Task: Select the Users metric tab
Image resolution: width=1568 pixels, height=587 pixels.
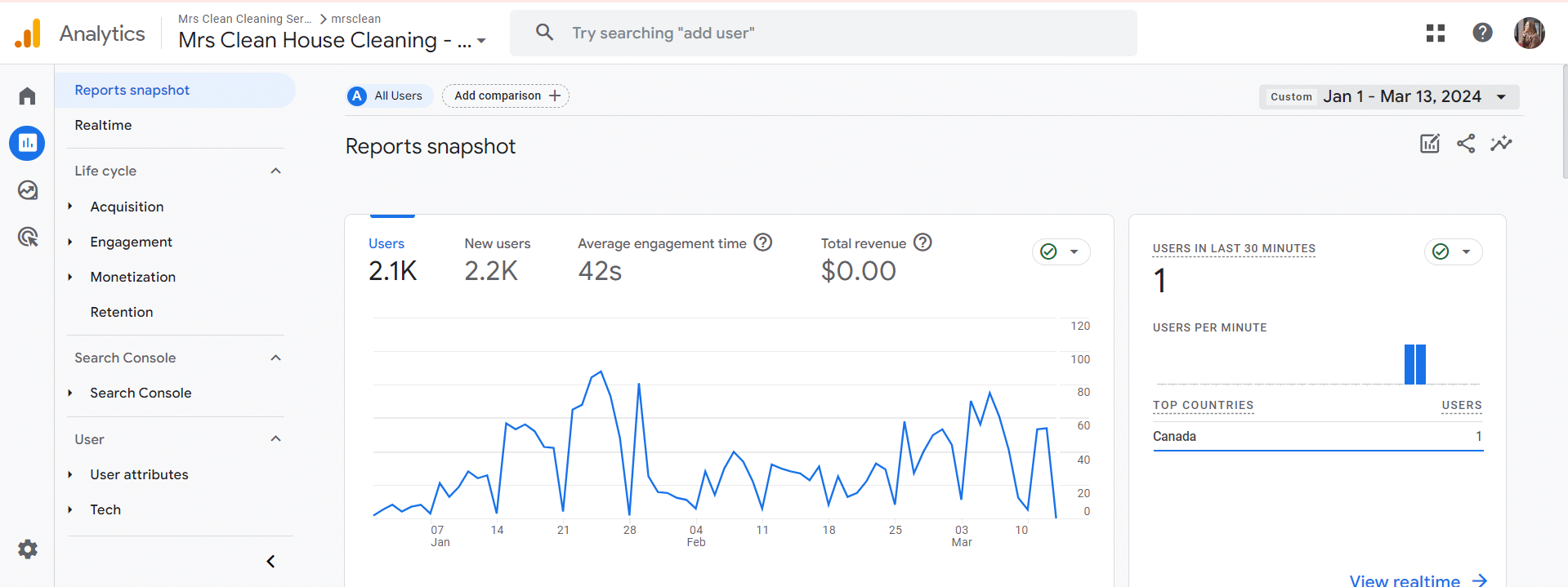Action: pos(392,261)
